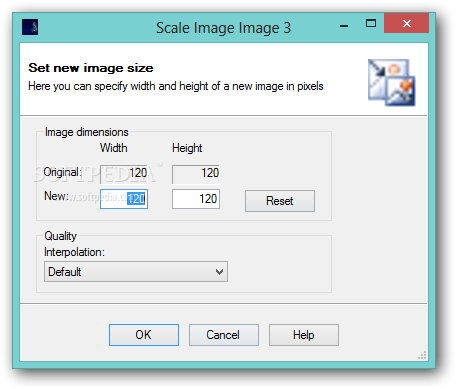Click the 'Width' column label

[x=114, y=148]
